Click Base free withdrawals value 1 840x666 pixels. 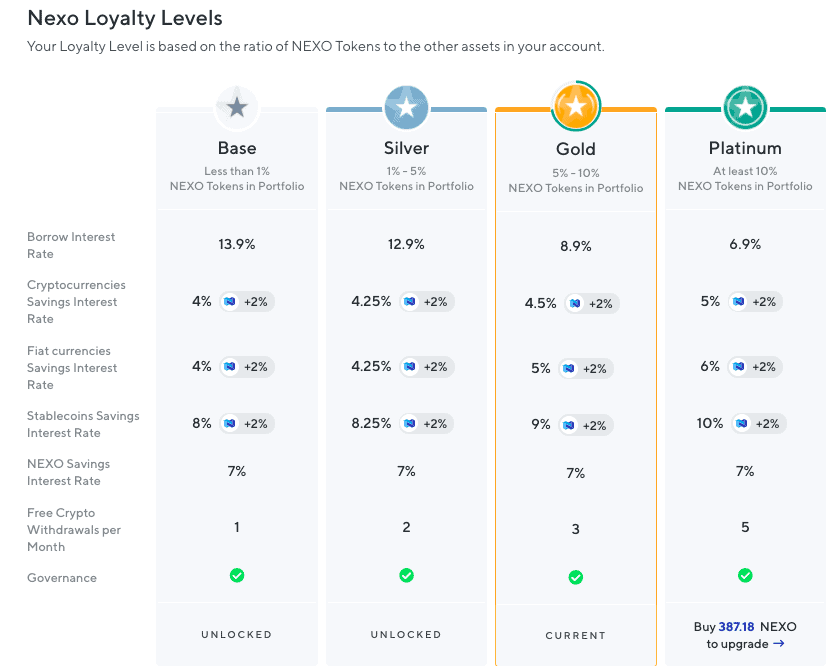coord(237,527)
